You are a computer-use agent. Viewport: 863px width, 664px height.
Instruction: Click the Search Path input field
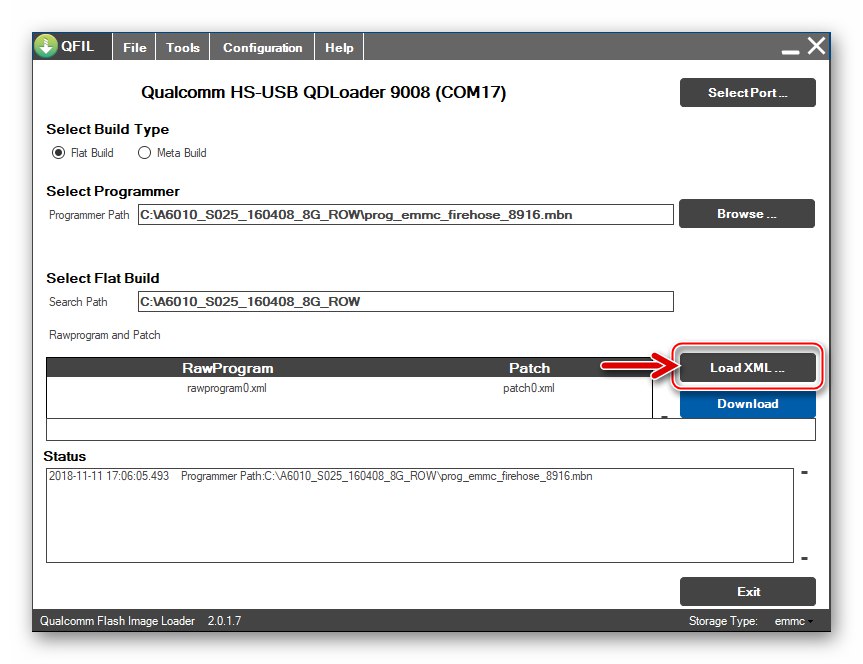[406, 302]
